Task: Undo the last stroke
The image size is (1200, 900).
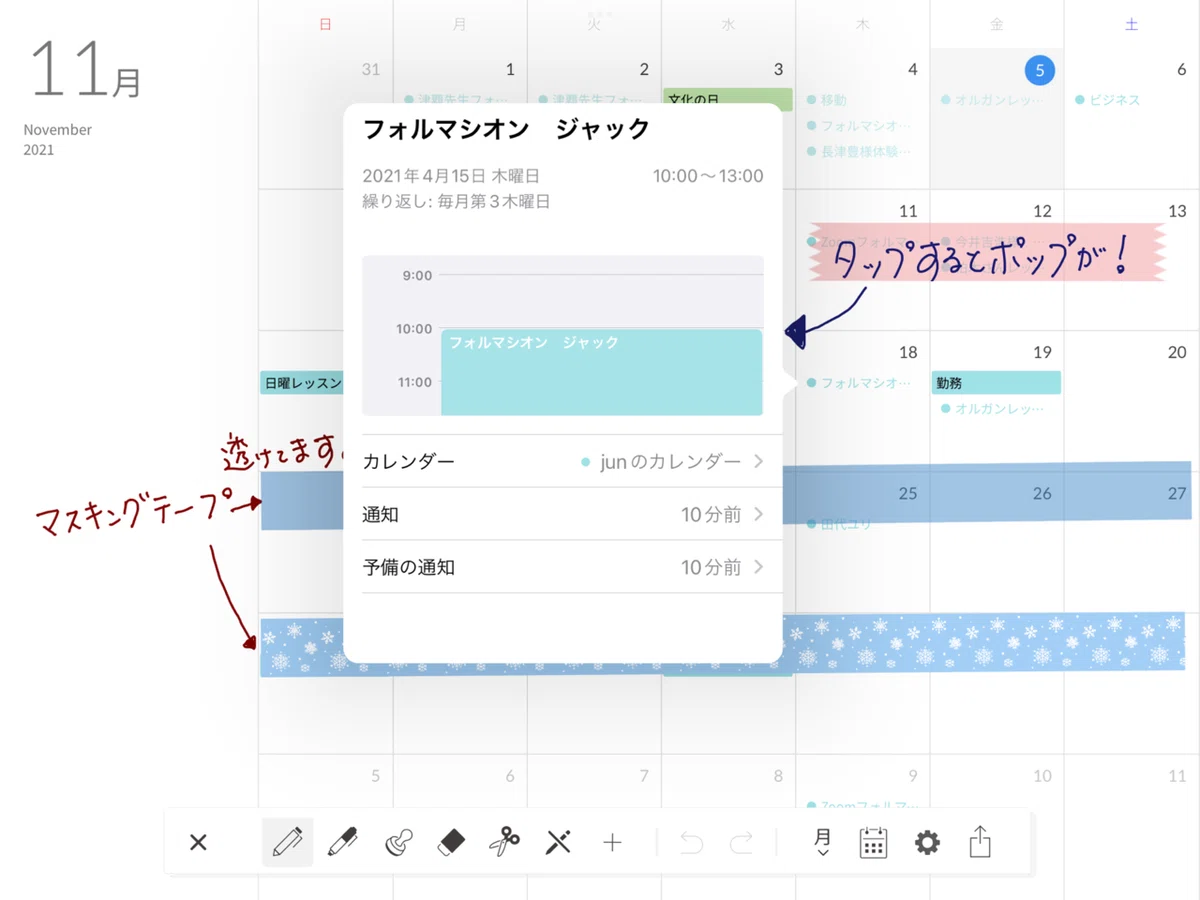Action: pyautogui.click(x=691, y=842)
